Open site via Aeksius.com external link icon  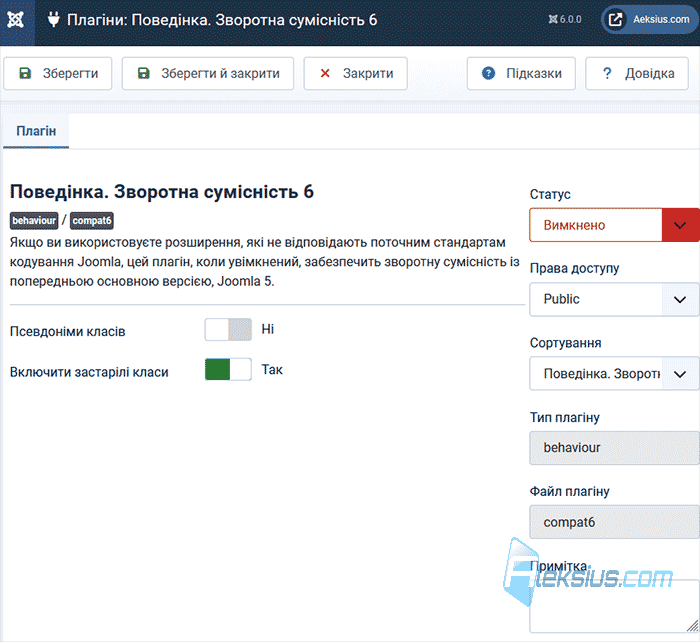click(616, 20)
